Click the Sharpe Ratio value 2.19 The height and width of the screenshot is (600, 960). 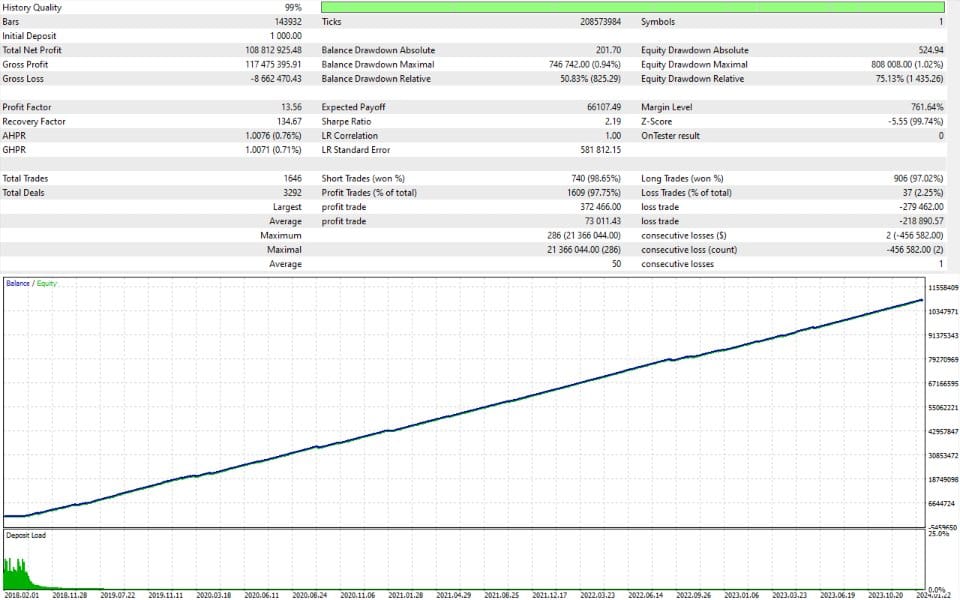click(x=613, y=121)
